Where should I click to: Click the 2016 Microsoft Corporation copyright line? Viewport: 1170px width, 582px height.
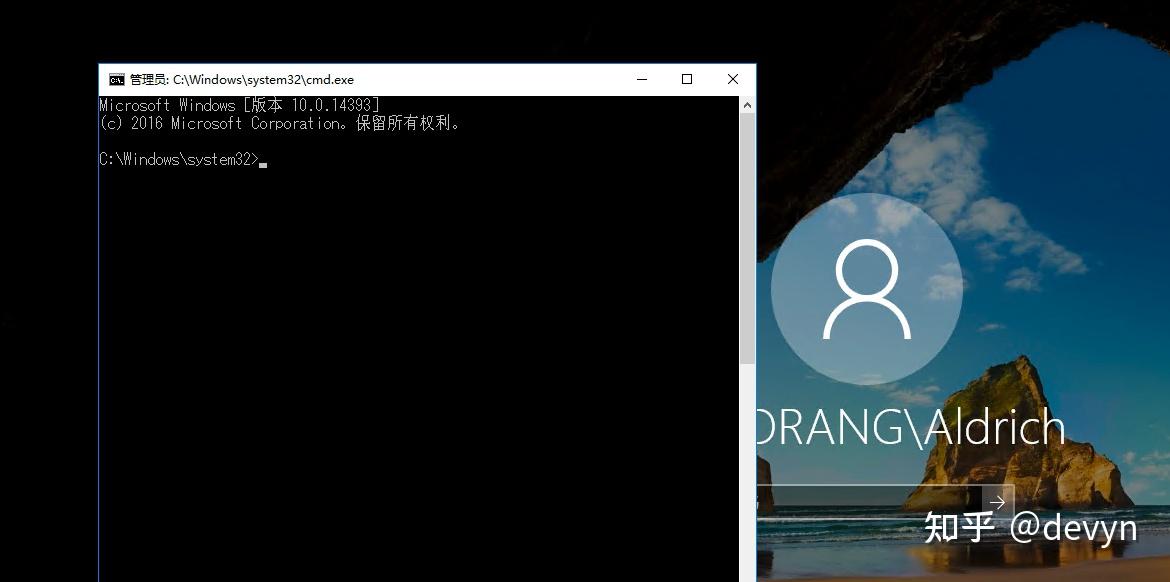pos(279,124)
